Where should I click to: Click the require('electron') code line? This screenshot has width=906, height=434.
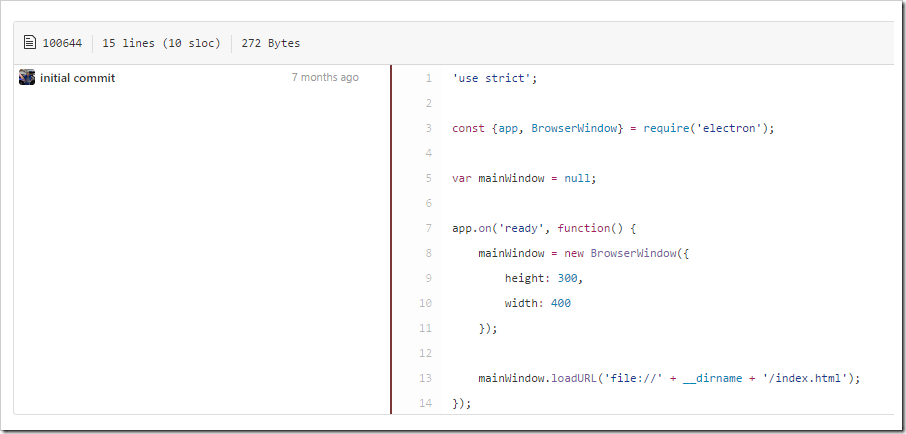(613, 128)
